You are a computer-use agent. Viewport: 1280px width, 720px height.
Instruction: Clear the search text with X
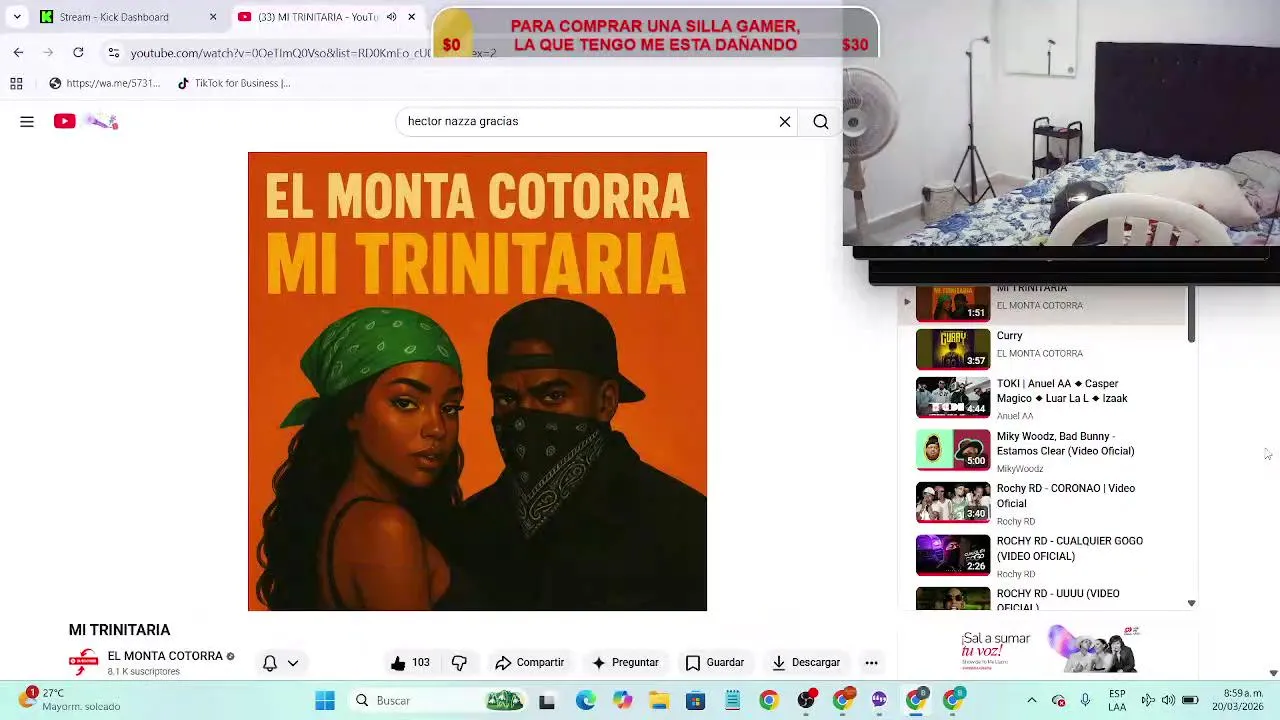785,122
